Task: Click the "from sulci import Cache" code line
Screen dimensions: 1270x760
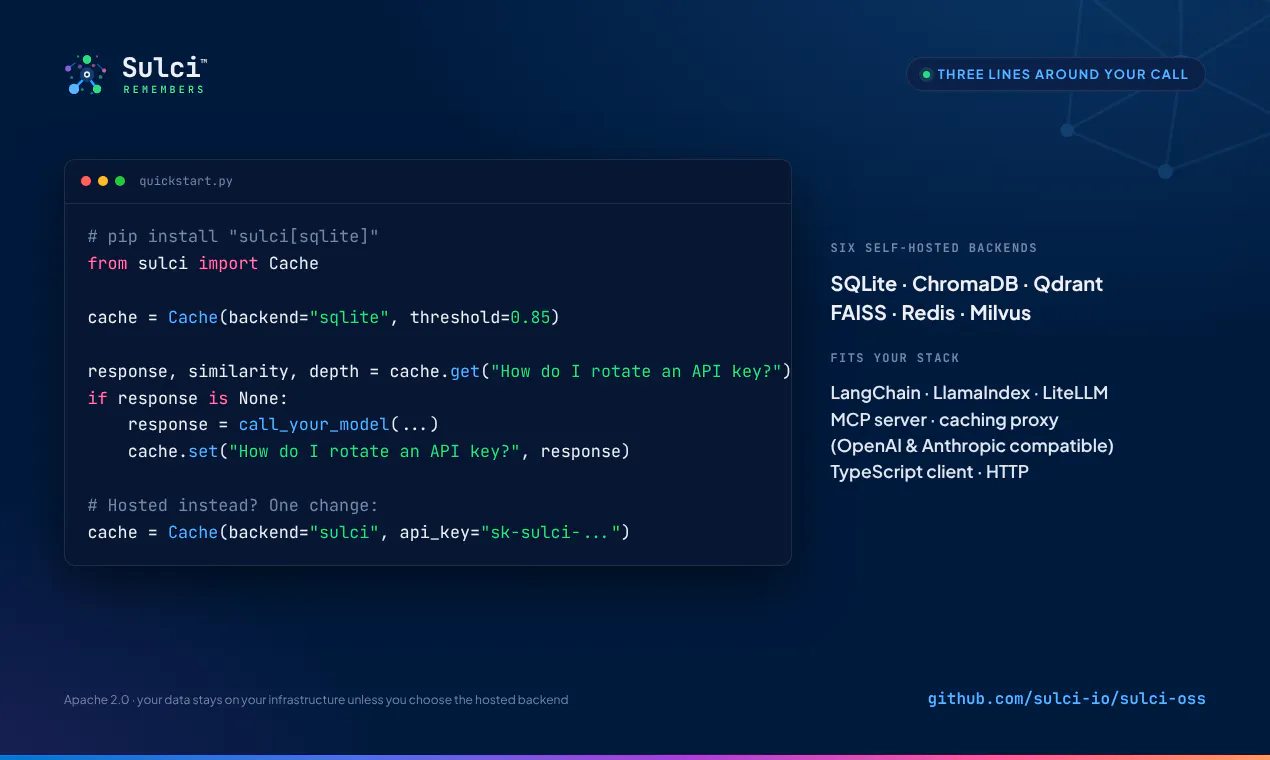Action: (203, 264)
